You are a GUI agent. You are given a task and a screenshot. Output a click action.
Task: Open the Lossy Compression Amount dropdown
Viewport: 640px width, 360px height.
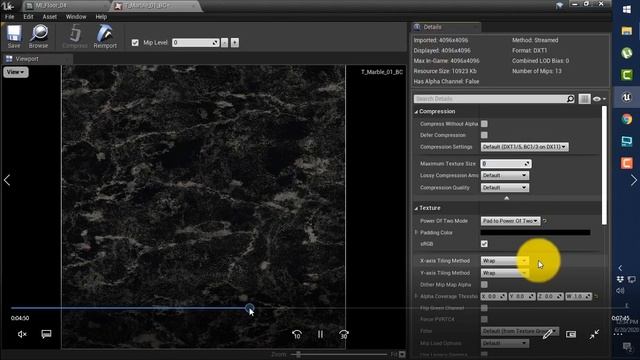pyautogui.click(x=505, y=175)
